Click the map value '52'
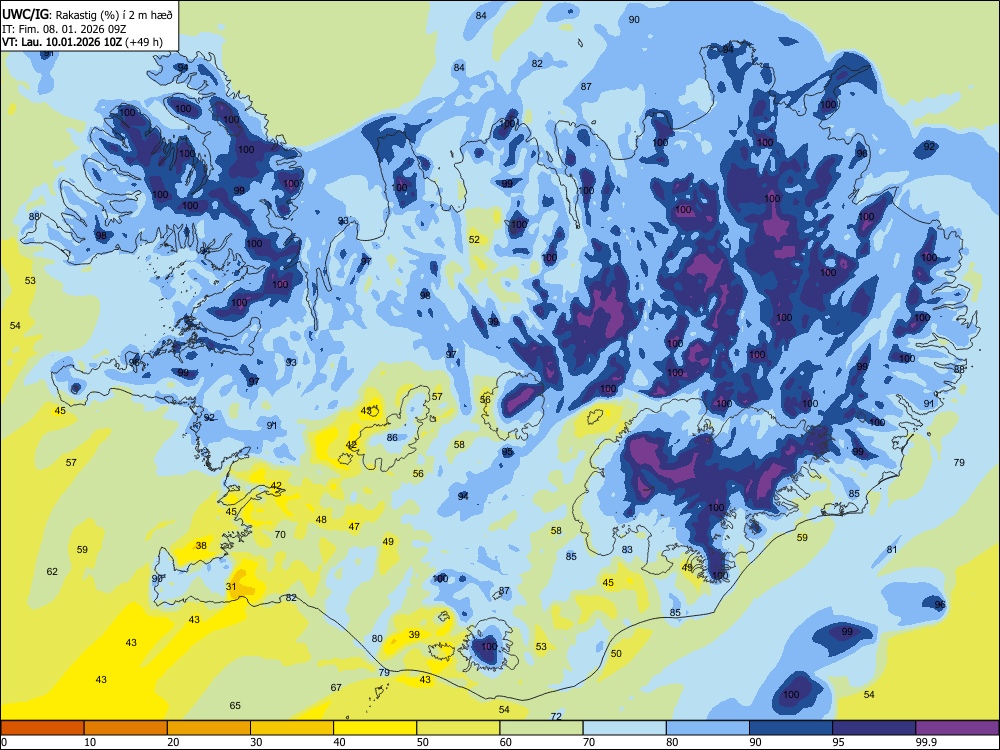Image resolution: width=1000 pixels, height=750 pixels. tap(474, 239)
